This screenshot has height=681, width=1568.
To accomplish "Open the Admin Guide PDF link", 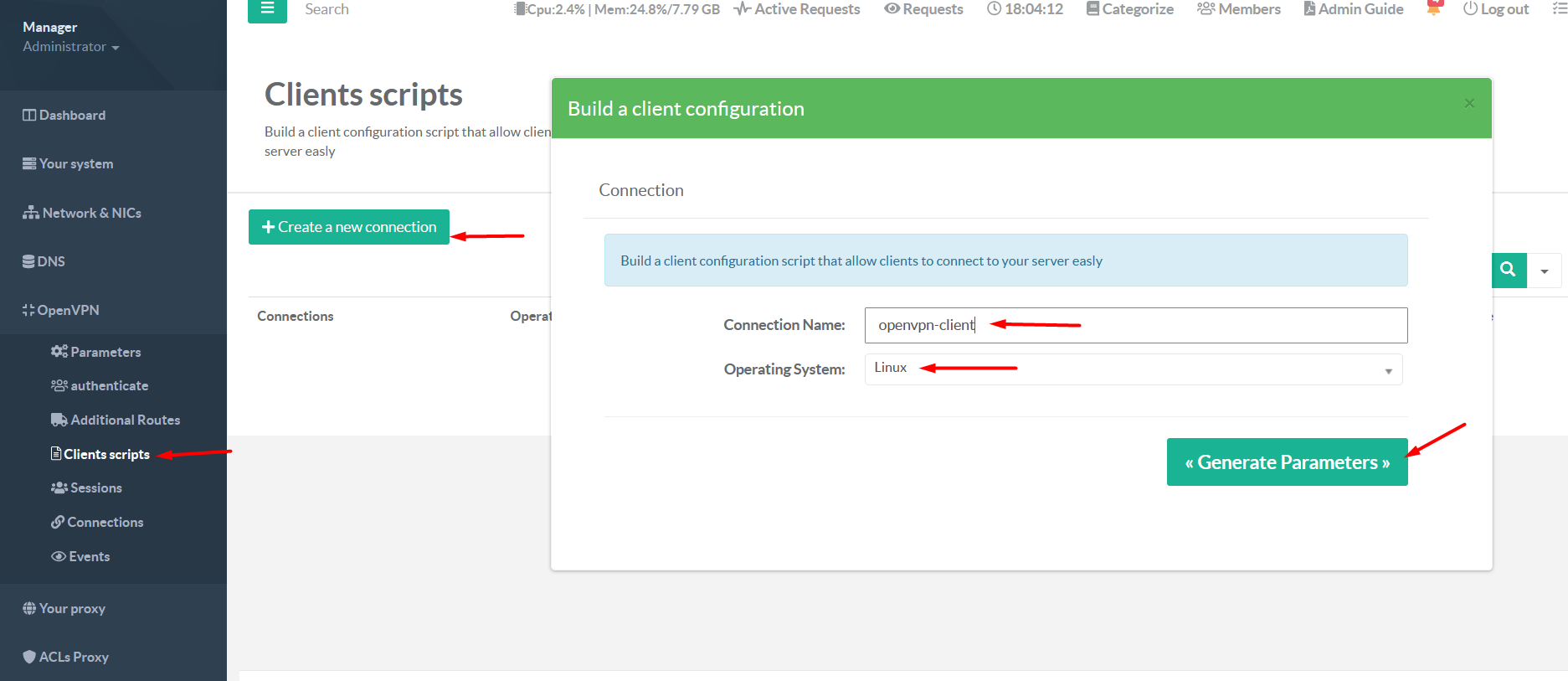I will [x=1353, y=9].
